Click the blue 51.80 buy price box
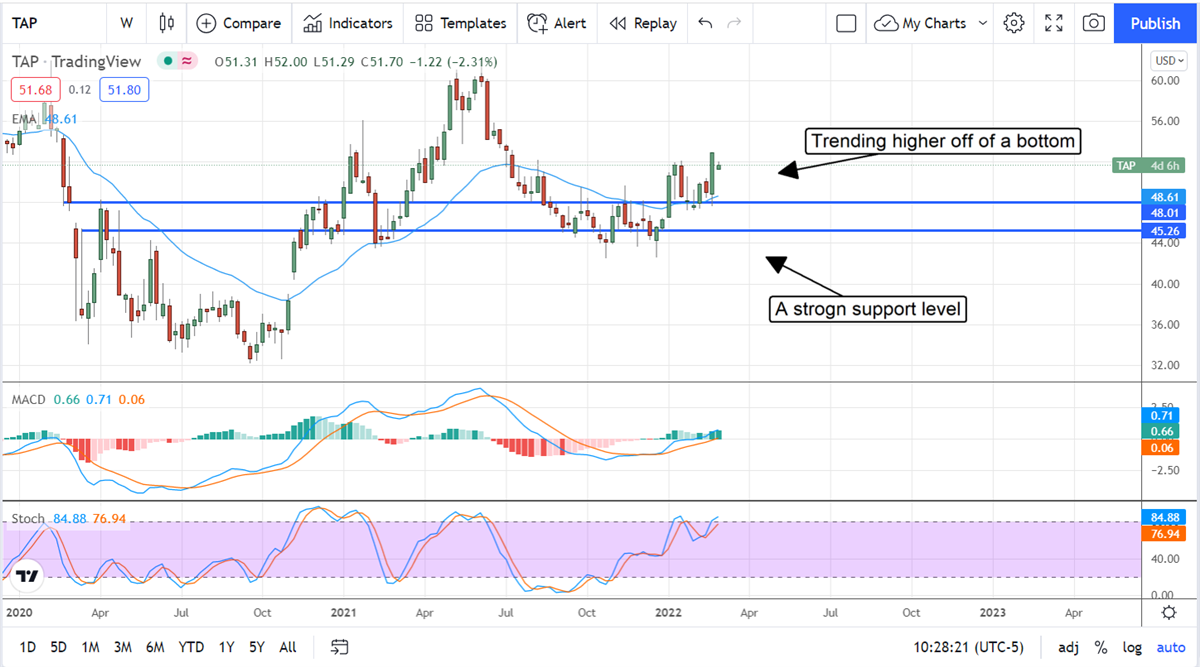This screenshot has height=667, width=1200. (x=126, y=90)
